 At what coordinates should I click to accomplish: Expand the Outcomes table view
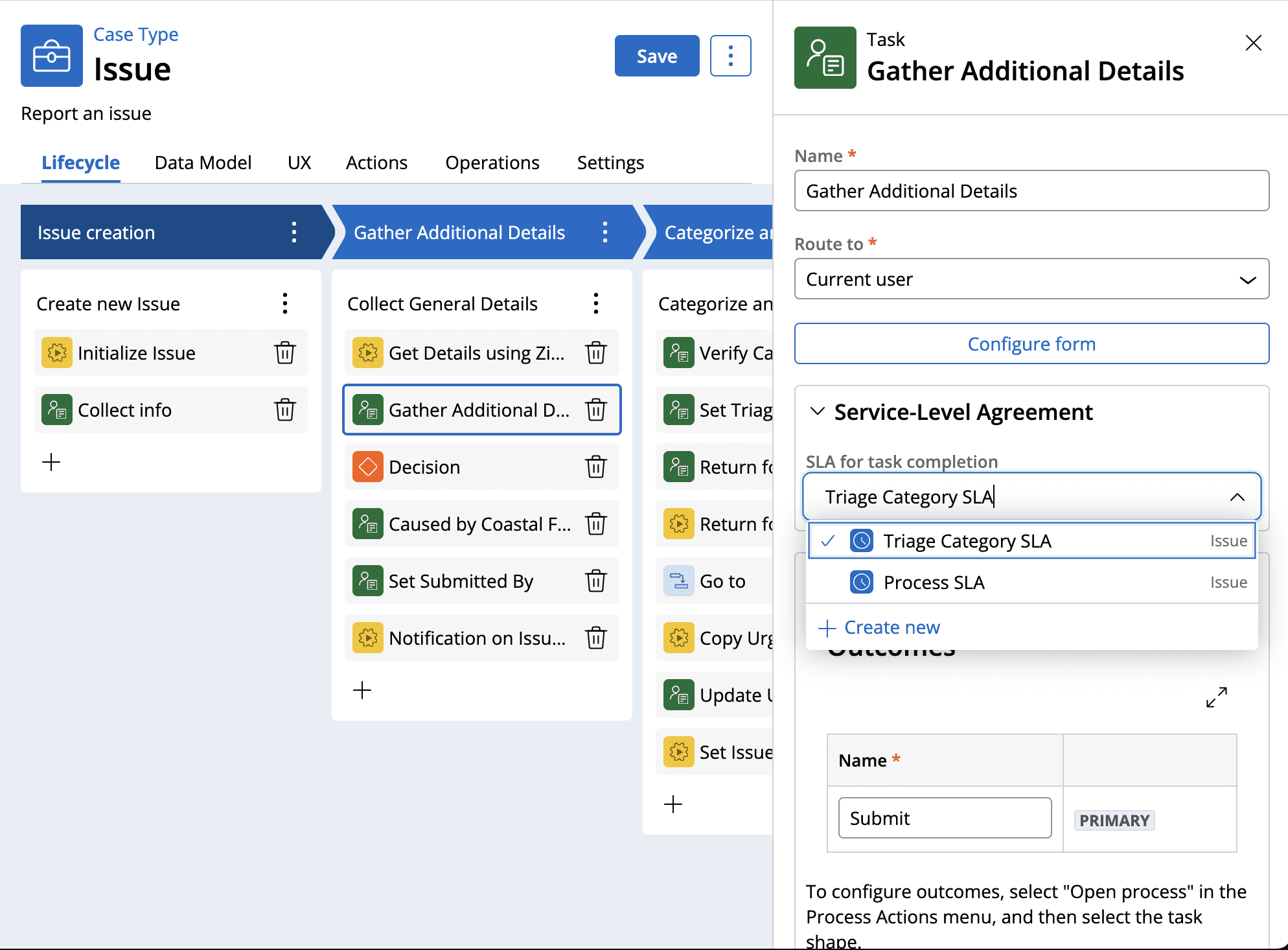pos(1216,697)
